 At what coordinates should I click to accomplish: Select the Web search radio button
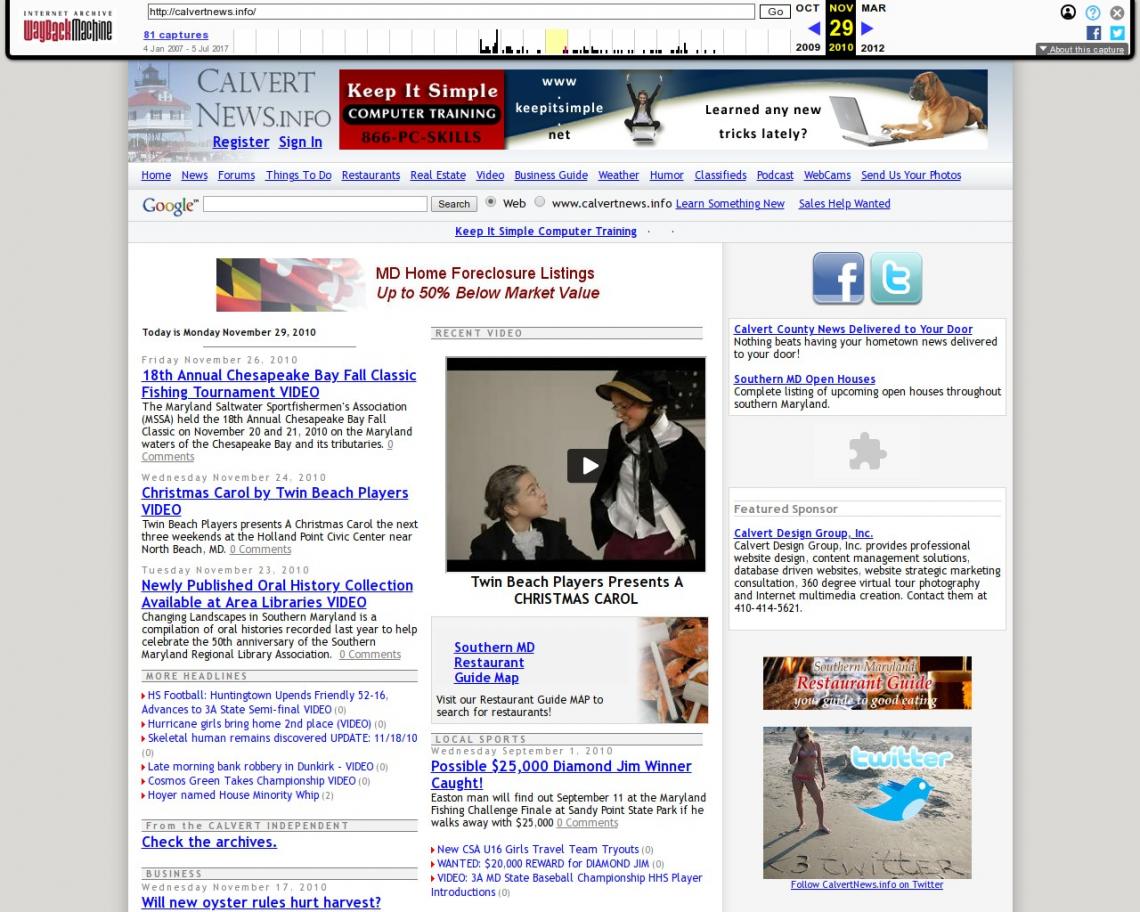[x=491, y=202]
